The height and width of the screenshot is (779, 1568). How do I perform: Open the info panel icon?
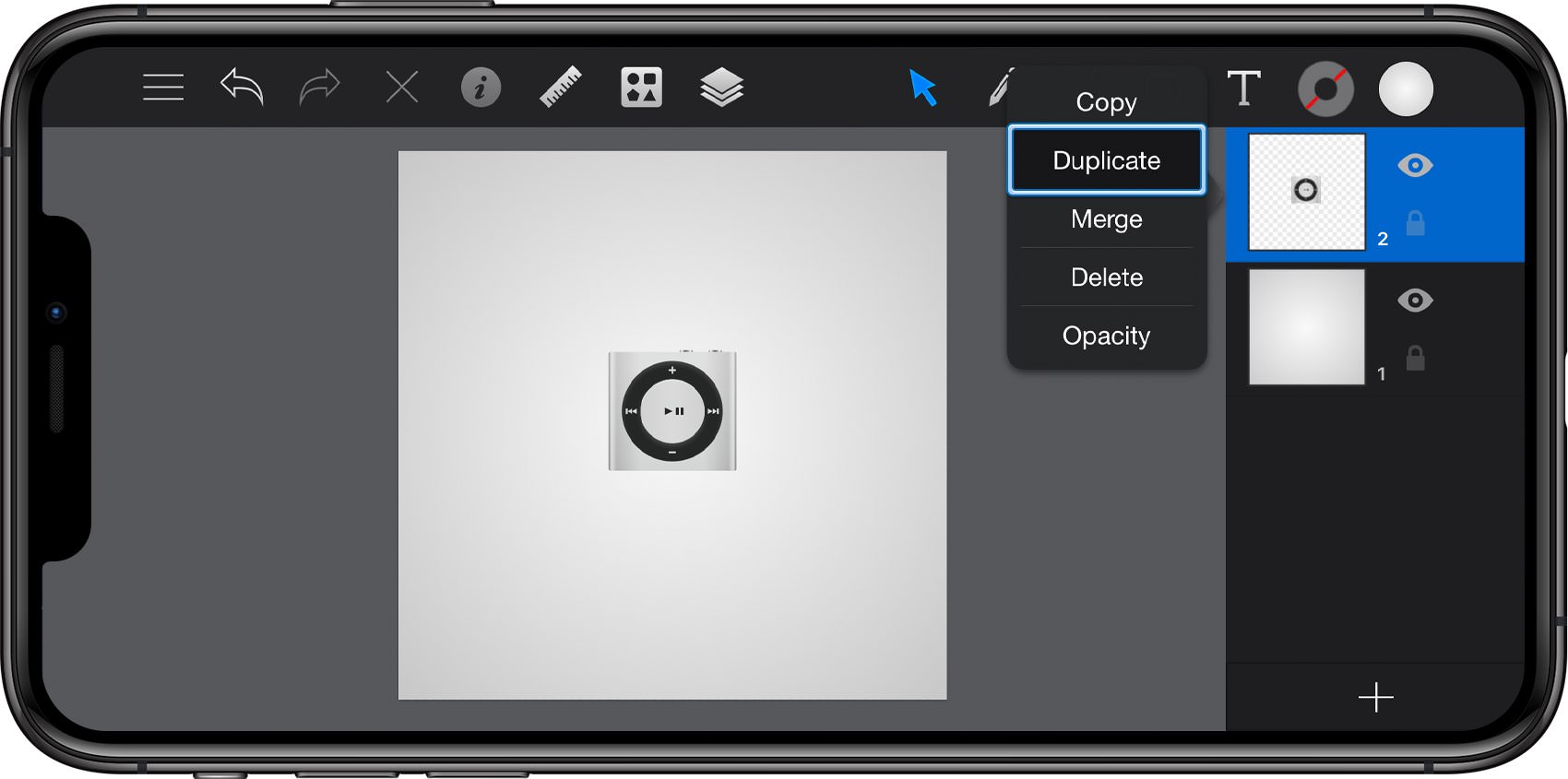click(481, 88)
